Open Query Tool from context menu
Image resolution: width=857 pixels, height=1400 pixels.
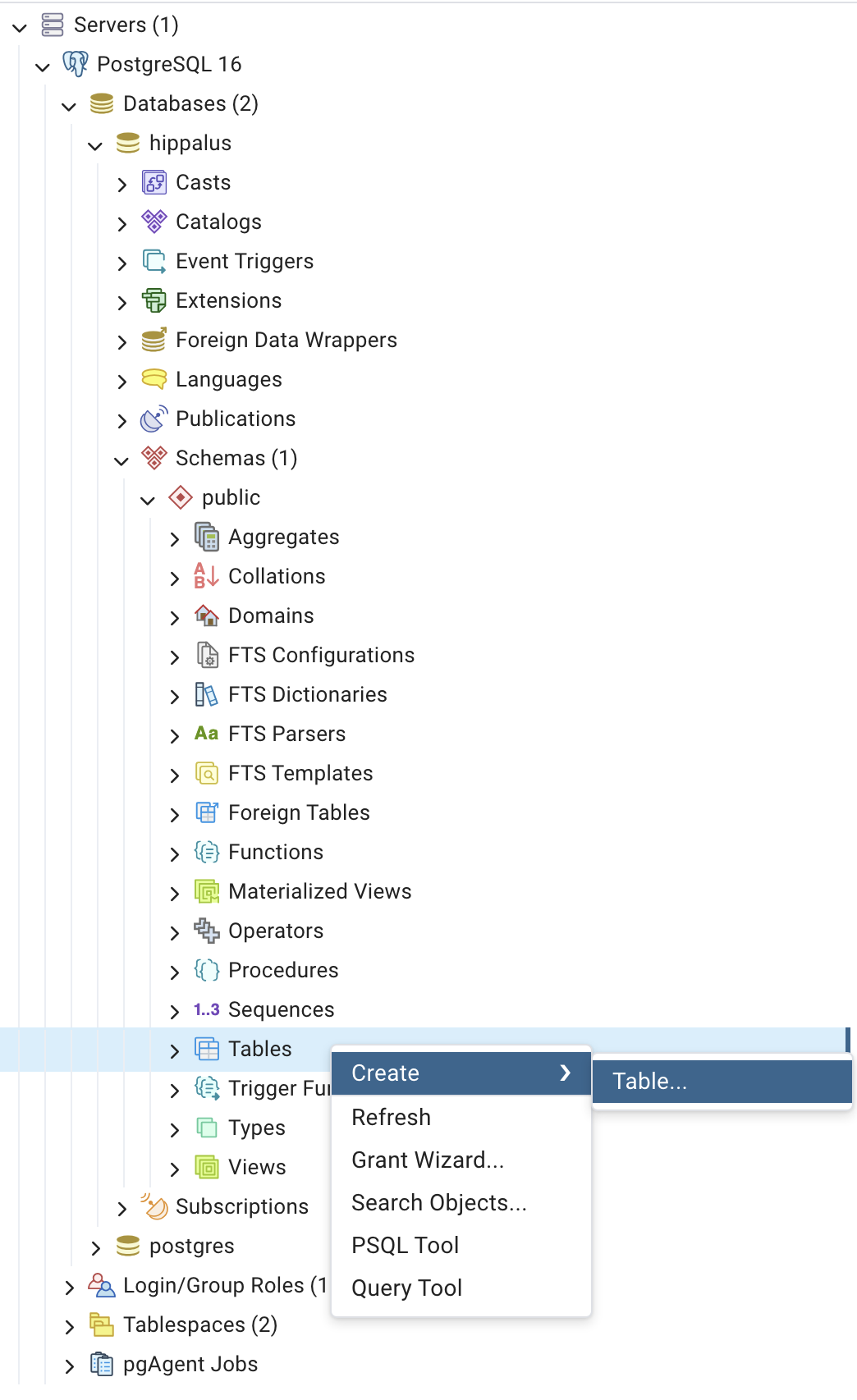[461, 1288]
